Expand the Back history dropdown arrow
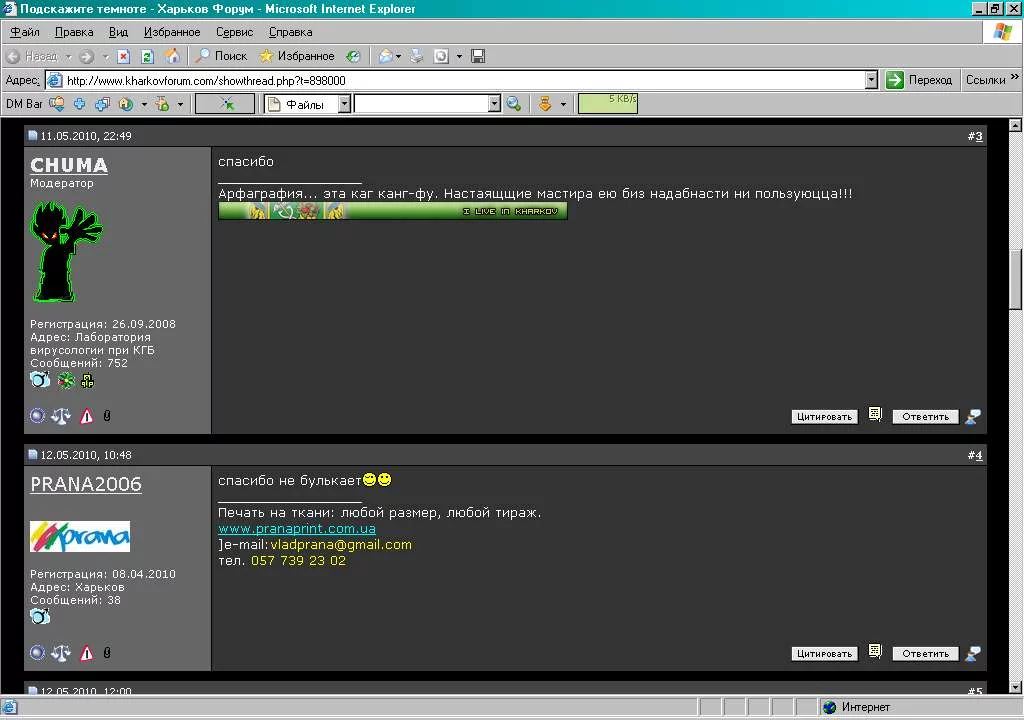This screenshot has height=720, width=1024. (69, 57)
